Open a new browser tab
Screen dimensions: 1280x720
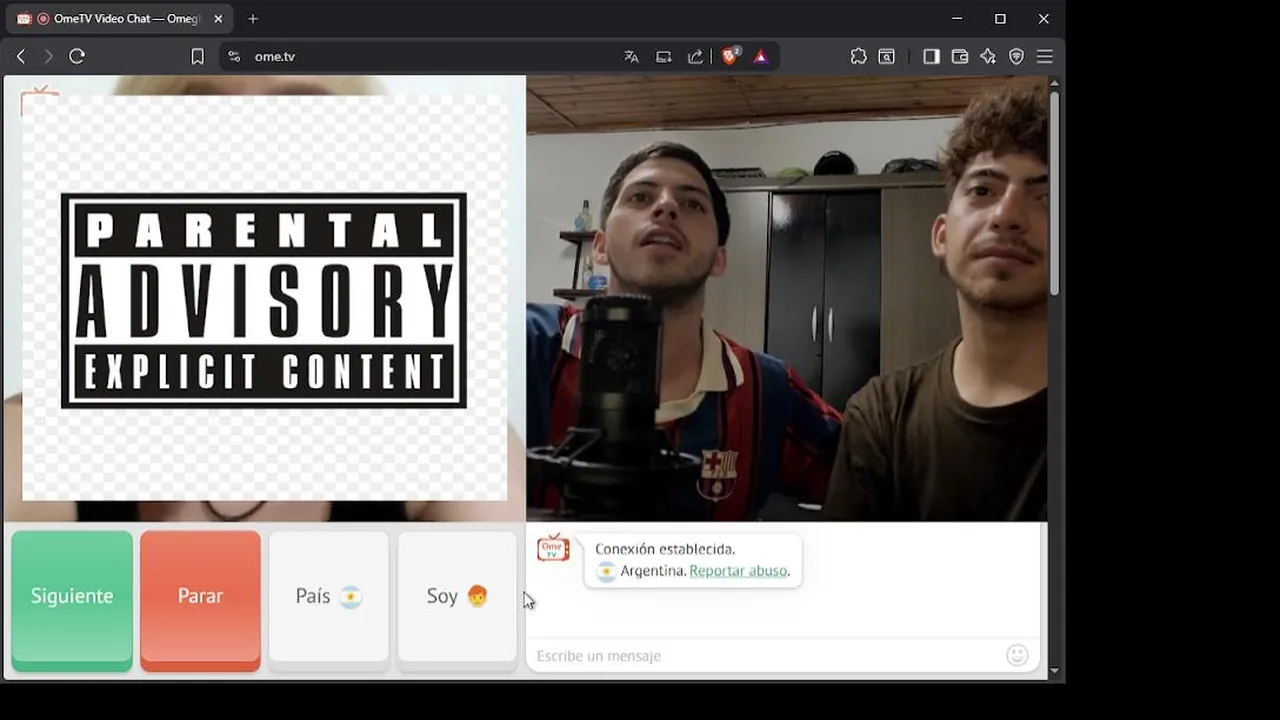coord(253,19)
